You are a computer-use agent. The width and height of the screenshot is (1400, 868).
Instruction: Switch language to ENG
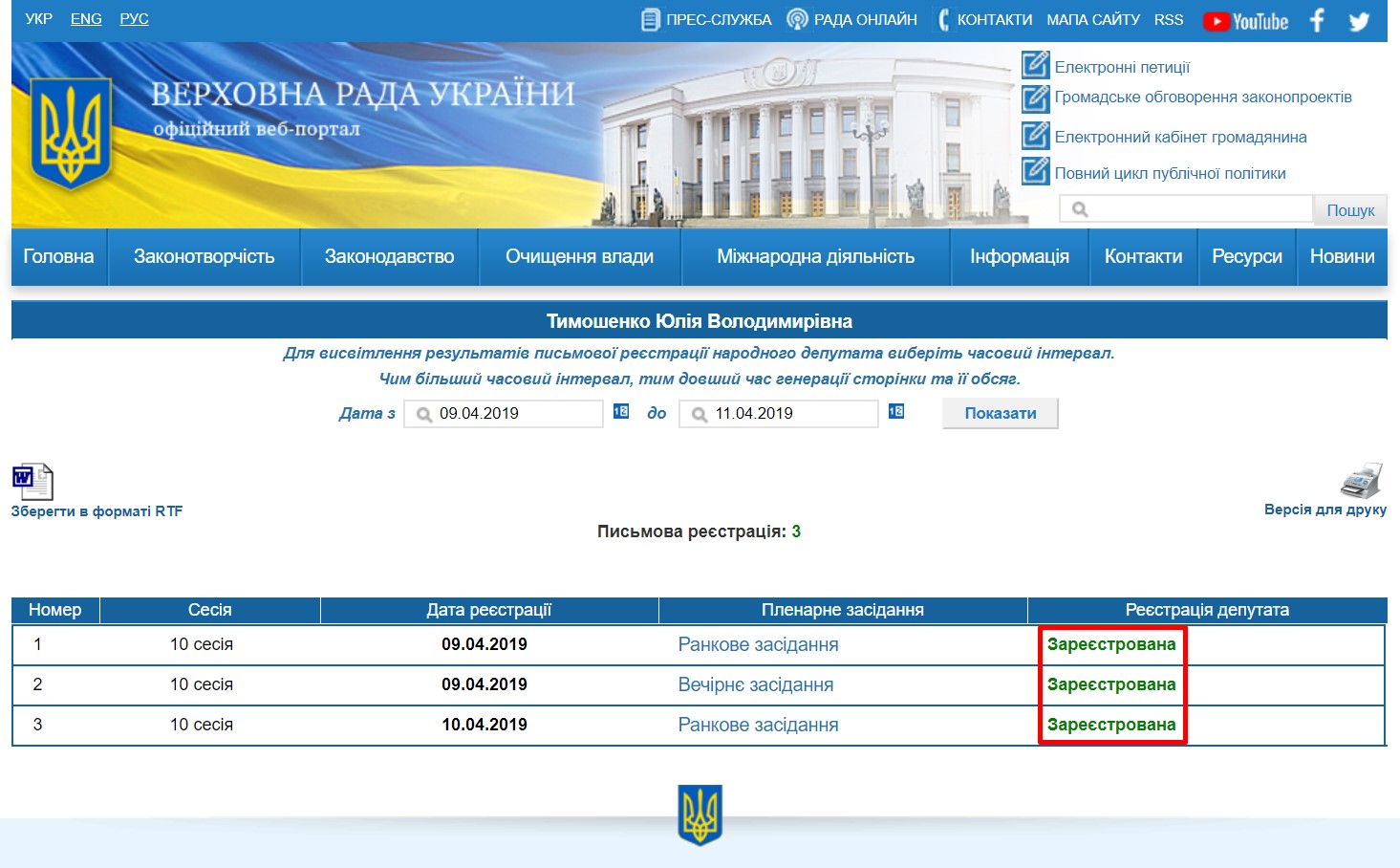coord(86,19)
